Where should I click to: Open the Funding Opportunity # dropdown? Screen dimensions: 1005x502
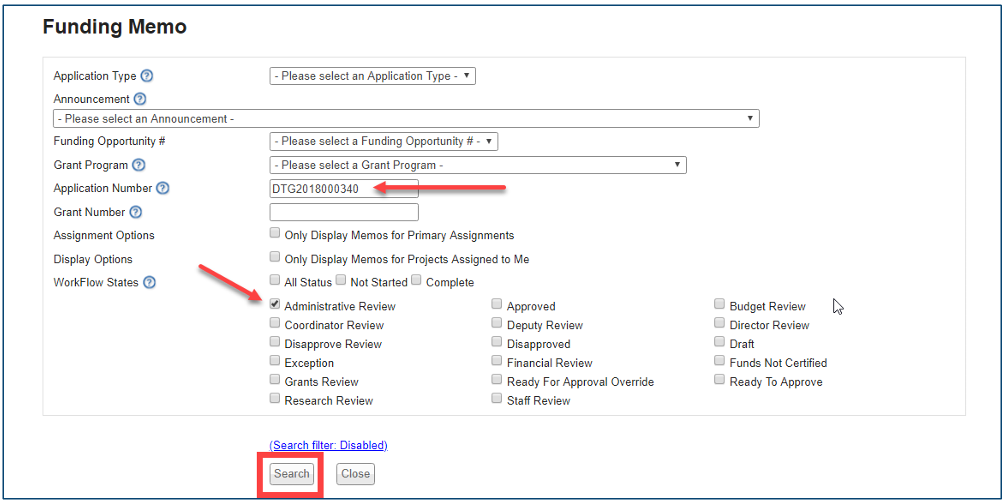point(383,142)
